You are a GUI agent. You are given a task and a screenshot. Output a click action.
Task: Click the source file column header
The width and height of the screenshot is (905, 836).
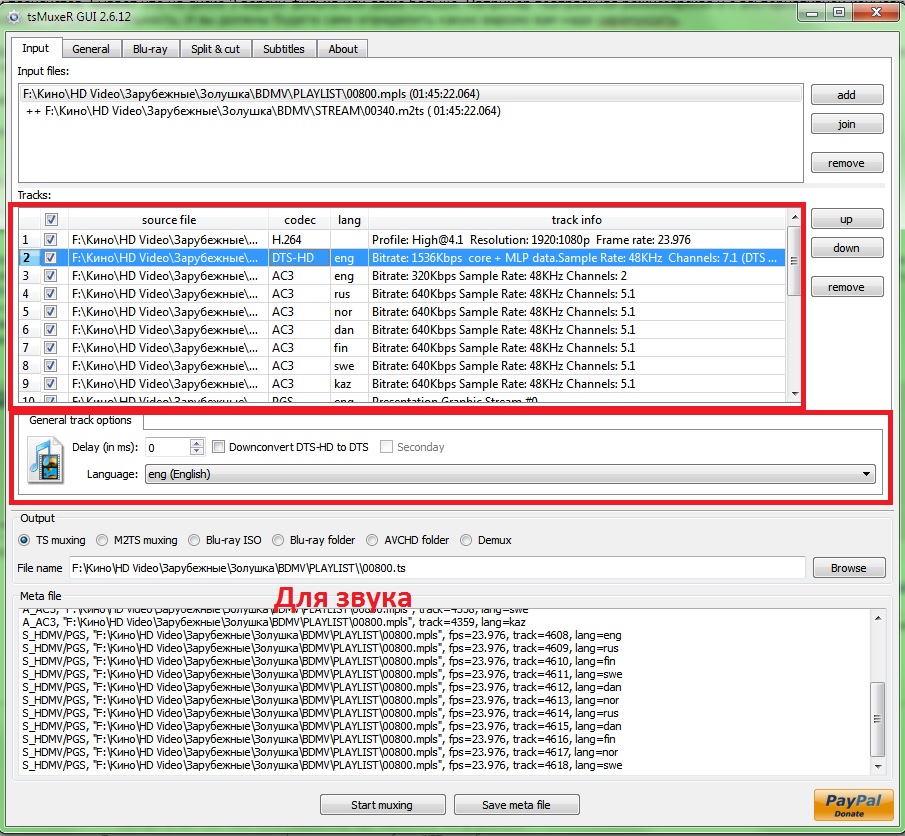point(169,220)
